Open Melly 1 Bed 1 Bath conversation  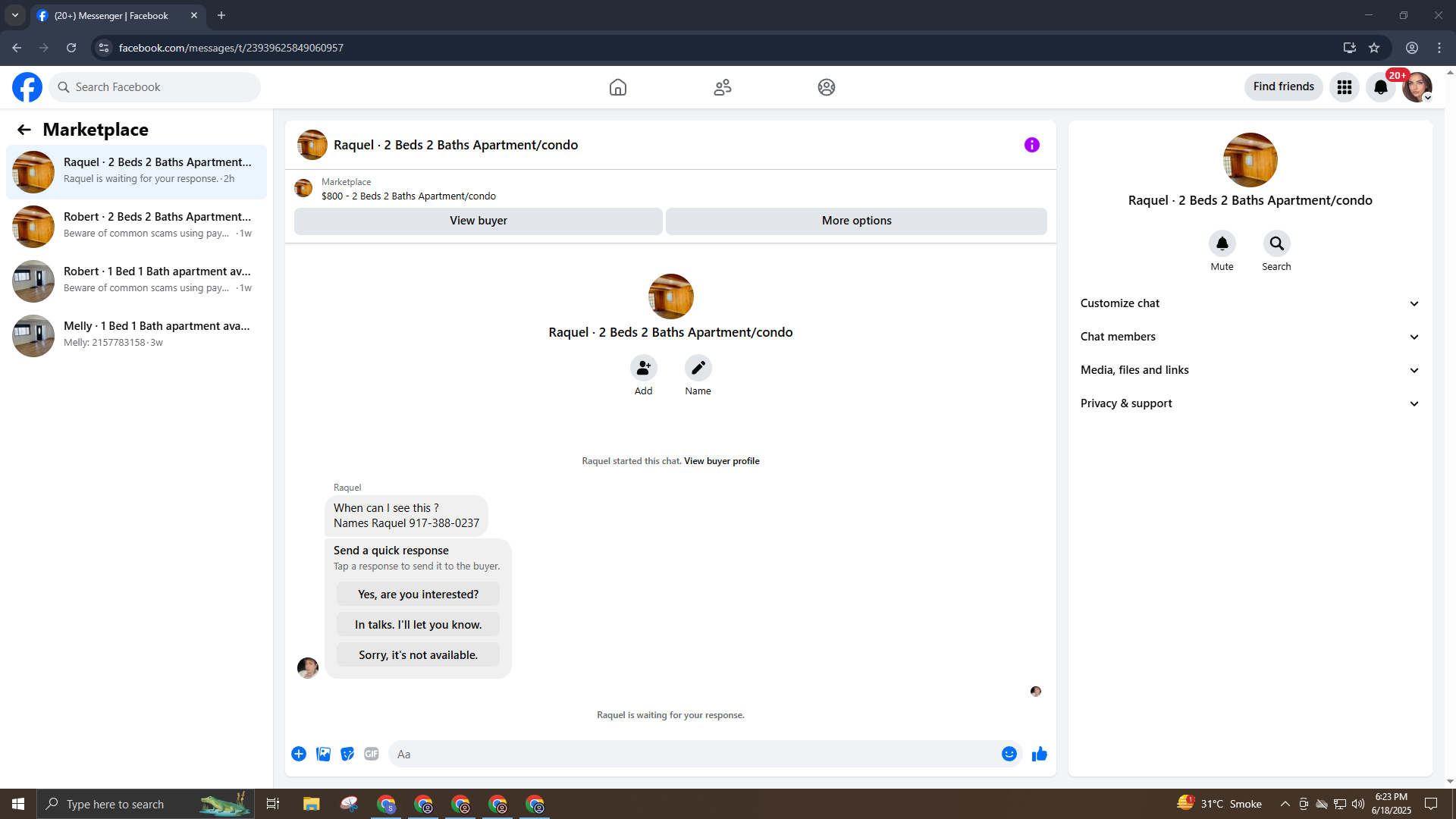[136, 336]
